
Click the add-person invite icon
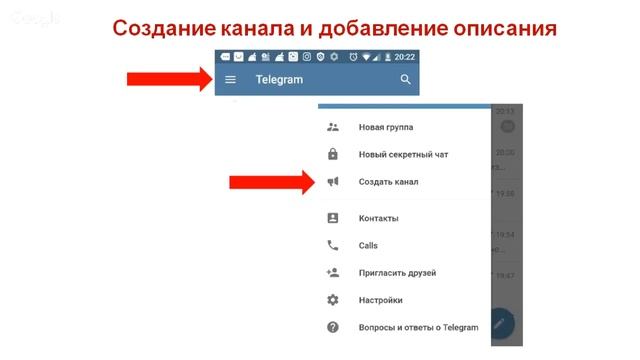tap(333, 272)
